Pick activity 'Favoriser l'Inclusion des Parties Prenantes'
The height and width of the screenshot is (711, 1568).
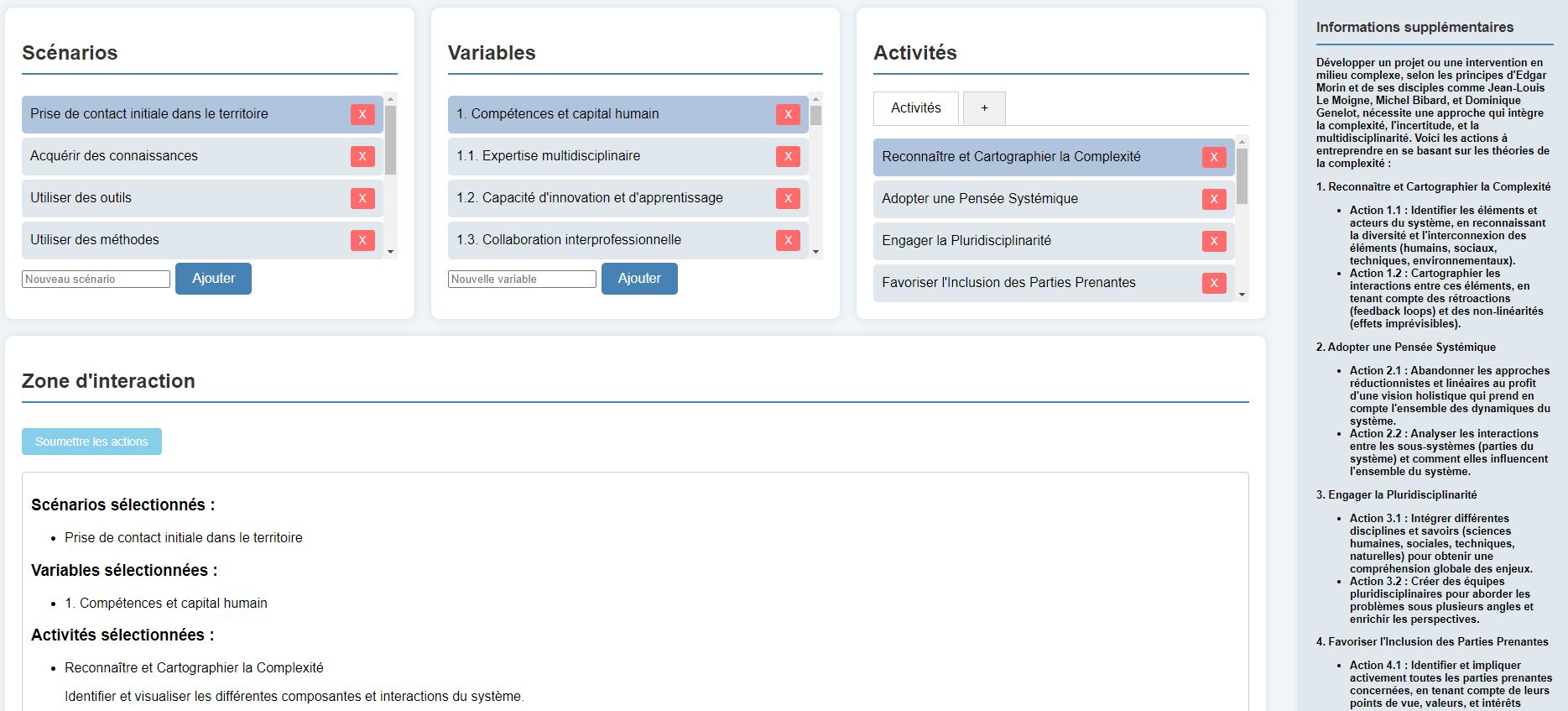(x=1054, y=283)
